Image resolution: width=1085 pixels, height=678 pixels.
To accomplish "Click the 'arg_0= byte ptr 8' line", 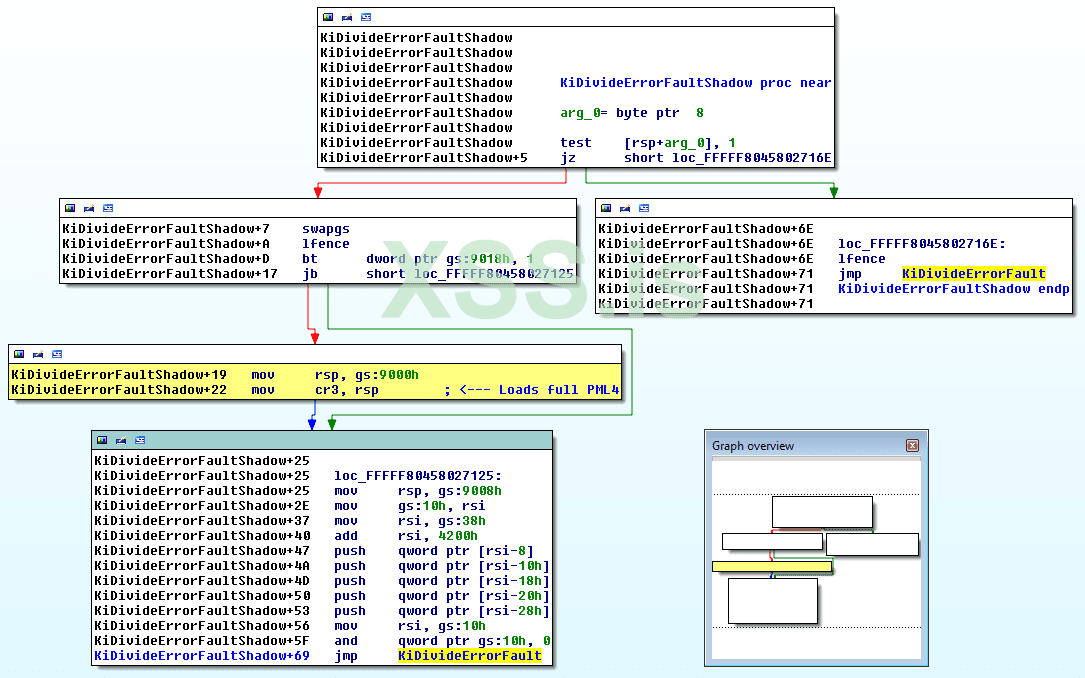I will click(x=632, y=113).
